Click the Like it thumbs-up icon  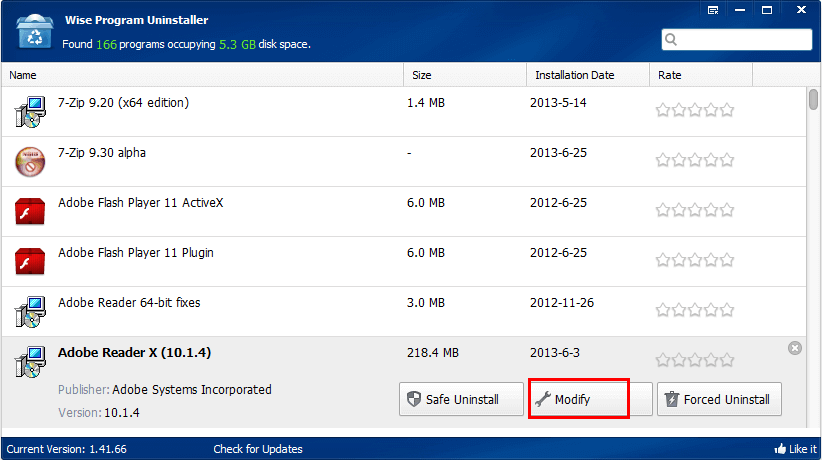pyautogui.click(x=780, y=449)
